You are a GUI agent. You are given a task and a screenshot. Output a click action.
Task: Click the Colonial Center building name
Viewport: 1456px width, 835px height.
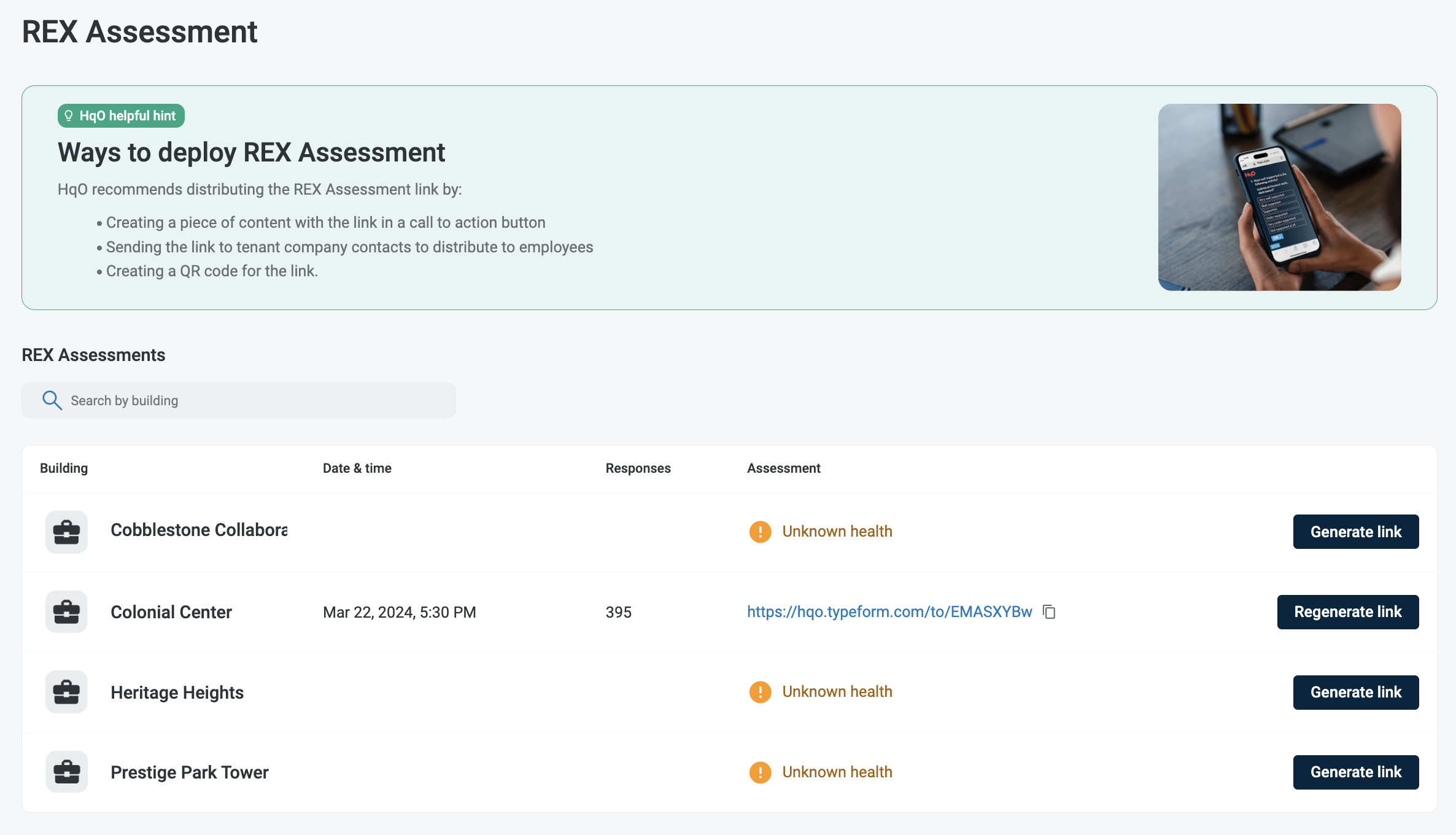(171, 612)
